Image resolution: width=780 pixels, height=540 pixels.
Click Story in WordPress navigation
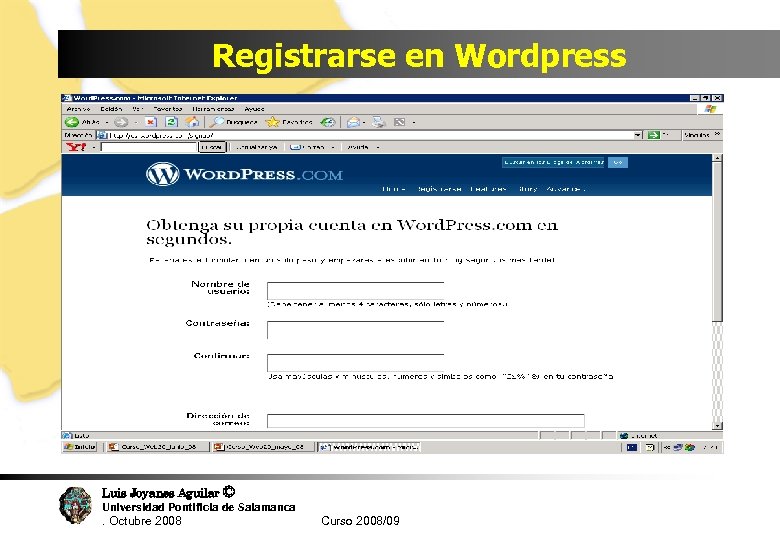pos(527,189)
